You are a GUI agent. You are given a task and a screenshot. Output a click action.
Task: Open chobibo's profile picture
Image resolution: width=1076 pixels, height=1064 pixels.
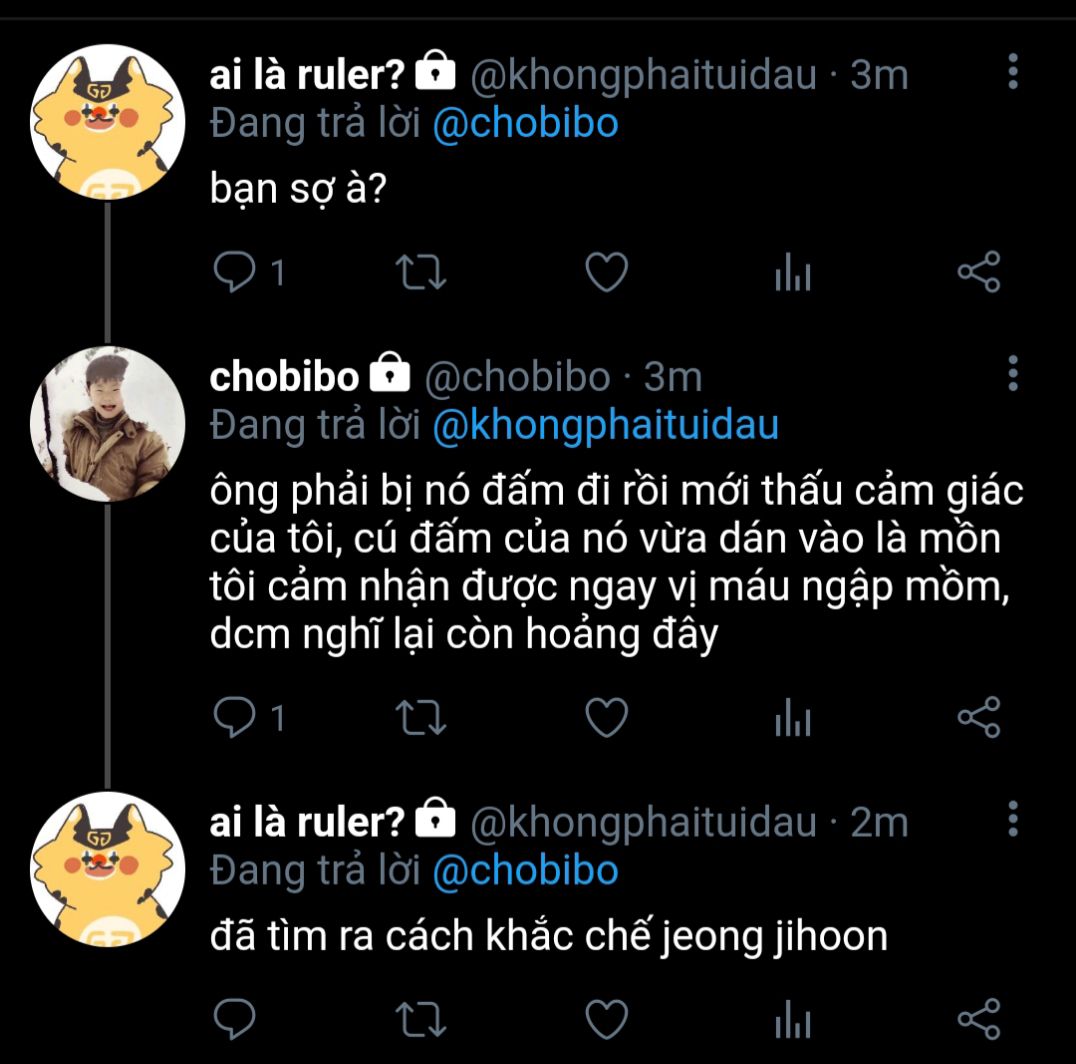point(107,423)
